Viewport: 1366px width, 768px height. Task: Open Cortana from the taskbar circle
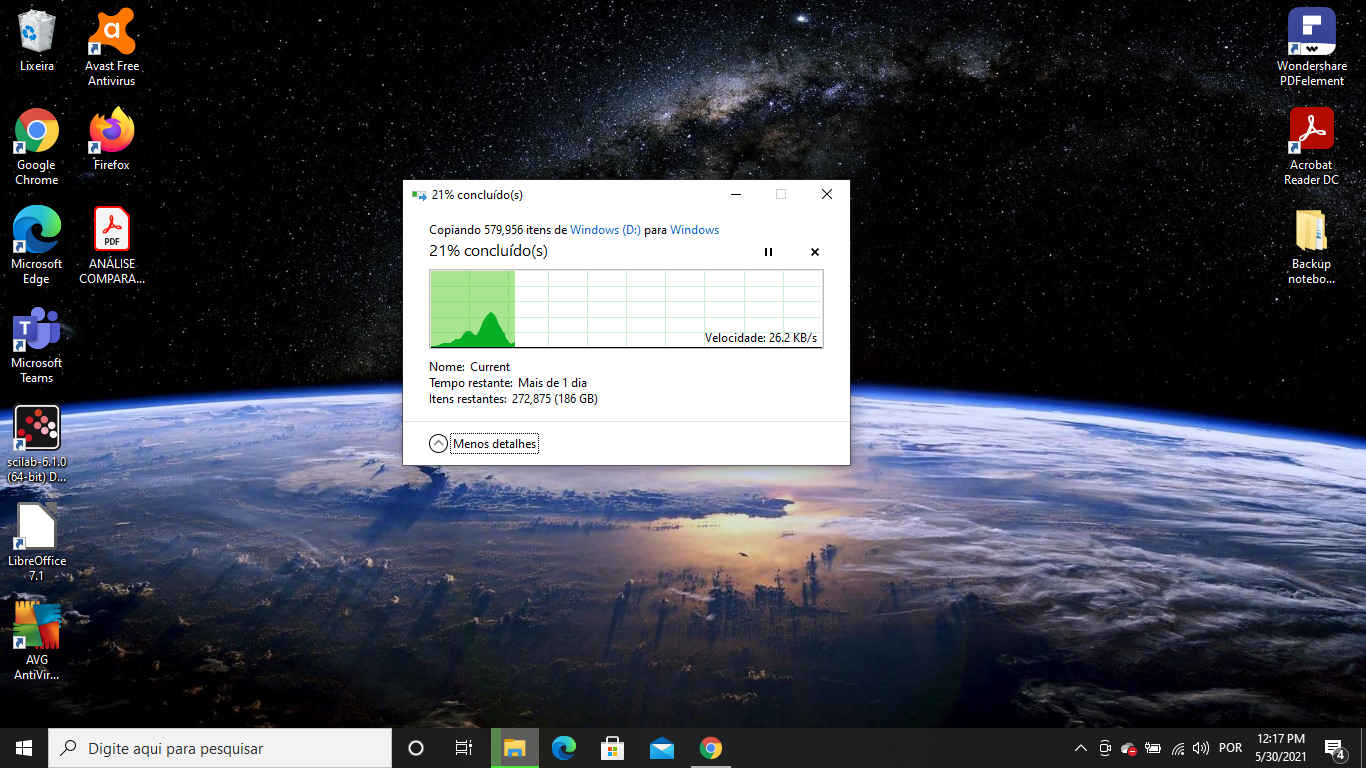416,748
